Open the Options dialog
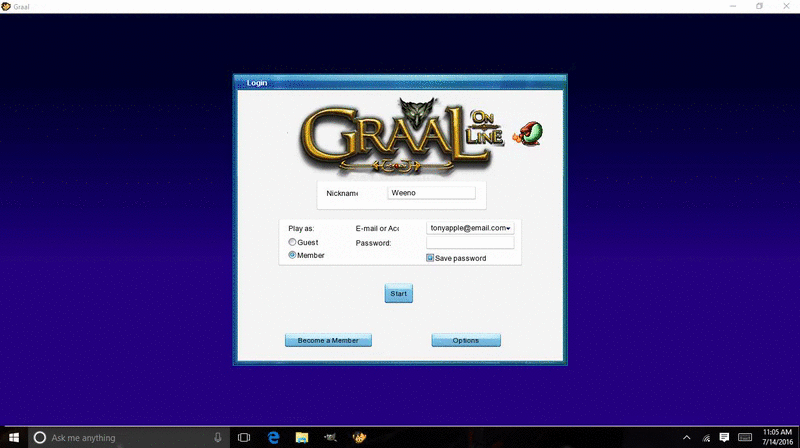This screenshot has height=448, width=800. pos(466,340)
